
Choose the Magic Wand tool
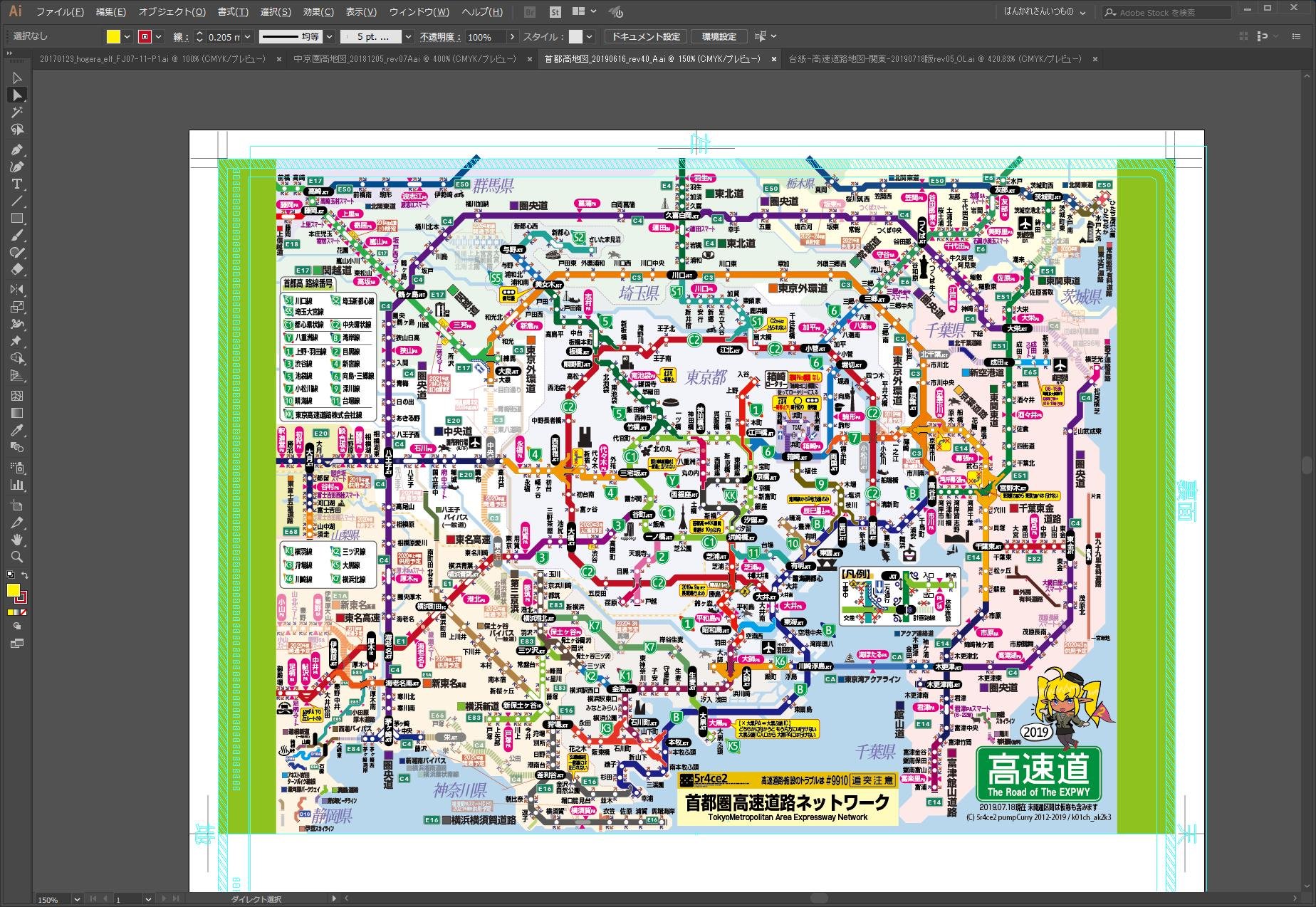17,112
